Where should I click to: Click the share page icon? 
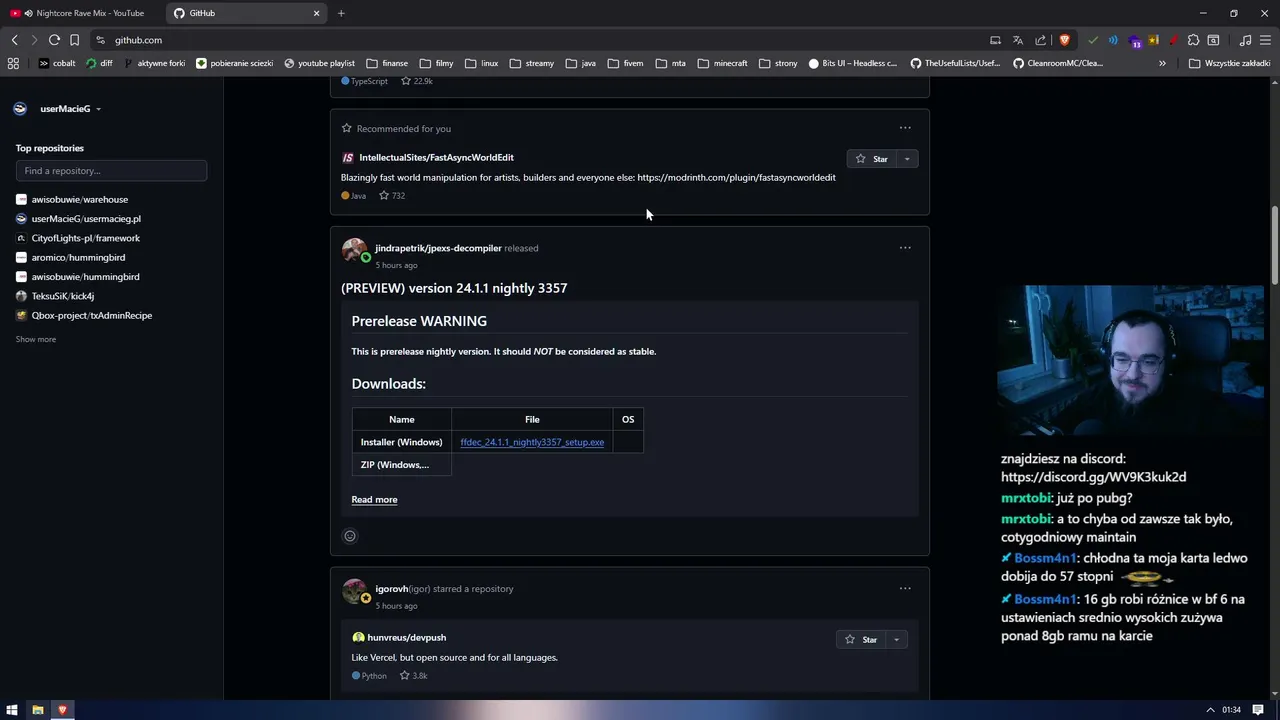[x=1041, y=40]
